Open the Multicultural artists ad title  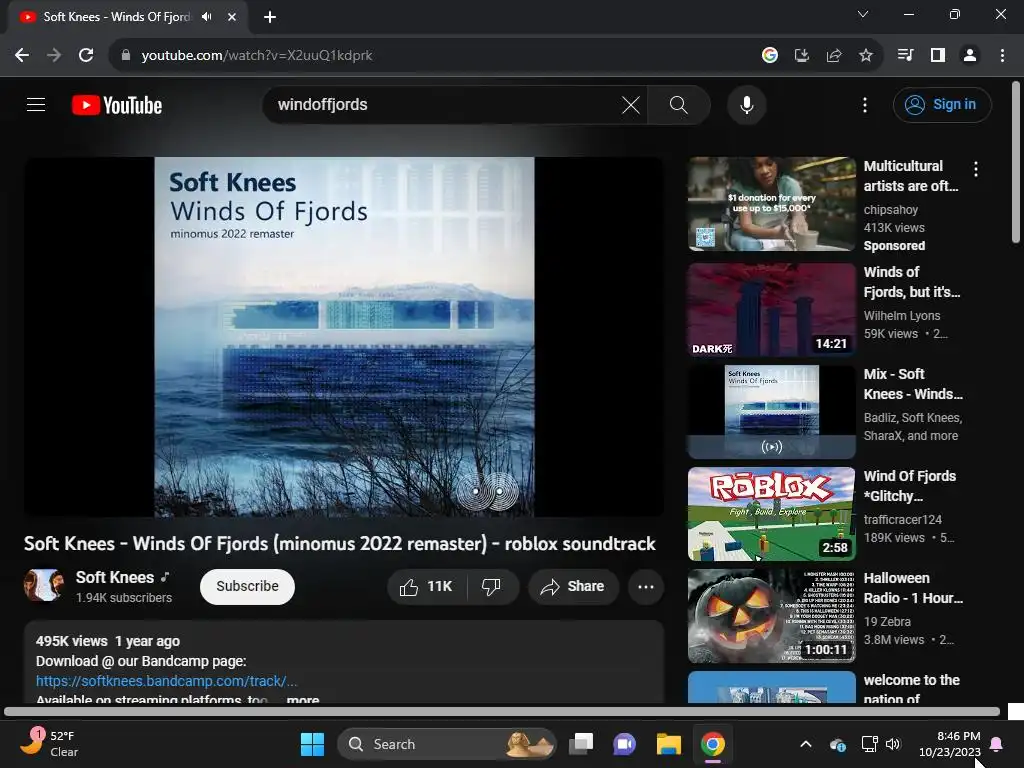coord(911,176)
